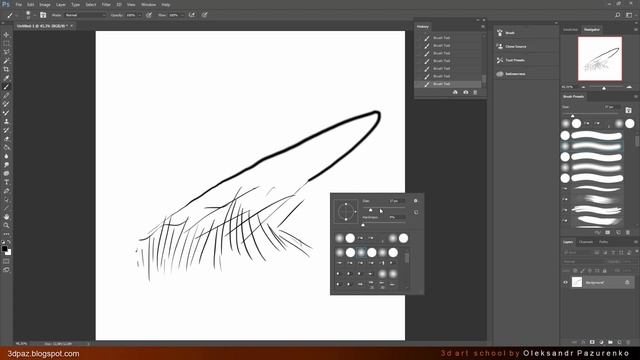The image size is (640, 360).
Task: Create new snapshot in History panel
Action: tap(466, 92)
